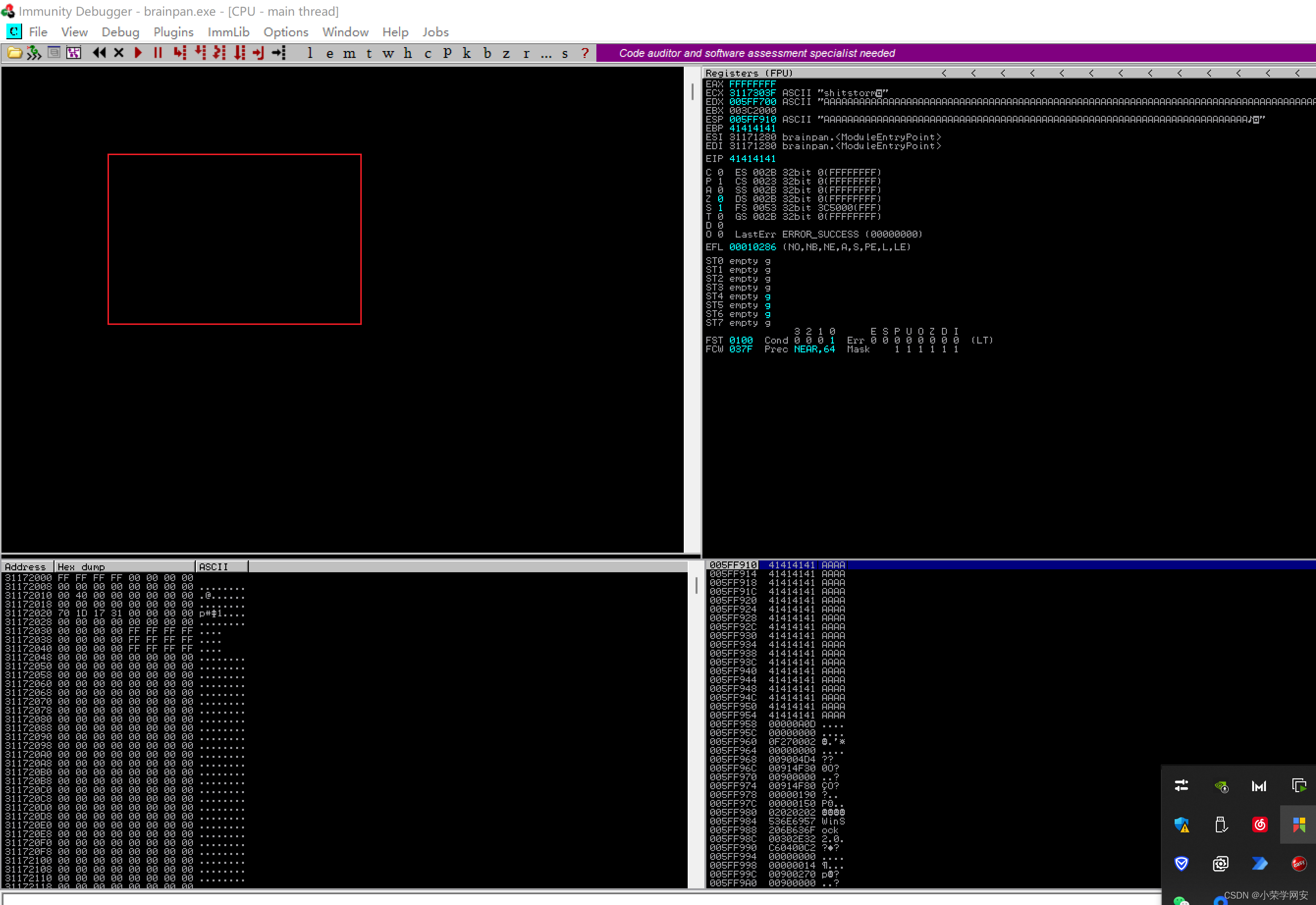Viewport: 1316px width, 905px height.
Task: Show Windows list via 'w' button
Action: click(x=388, y=53)
